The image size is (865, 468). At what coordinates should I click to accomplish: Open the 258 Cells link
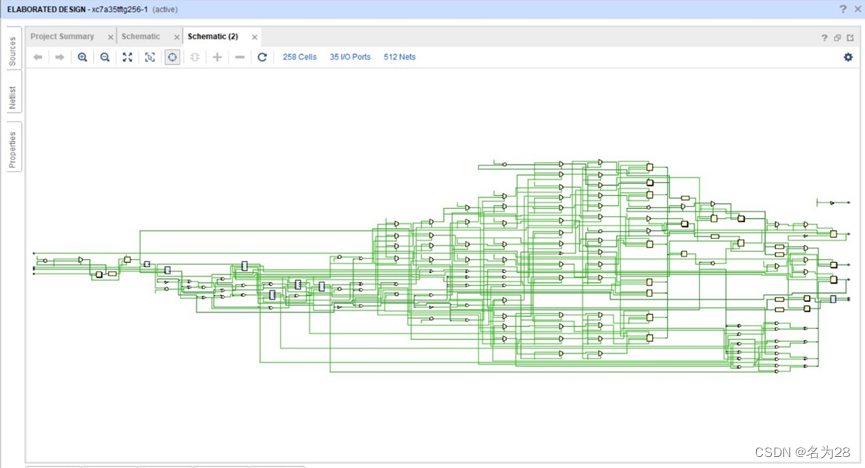[x=300, y=57]
